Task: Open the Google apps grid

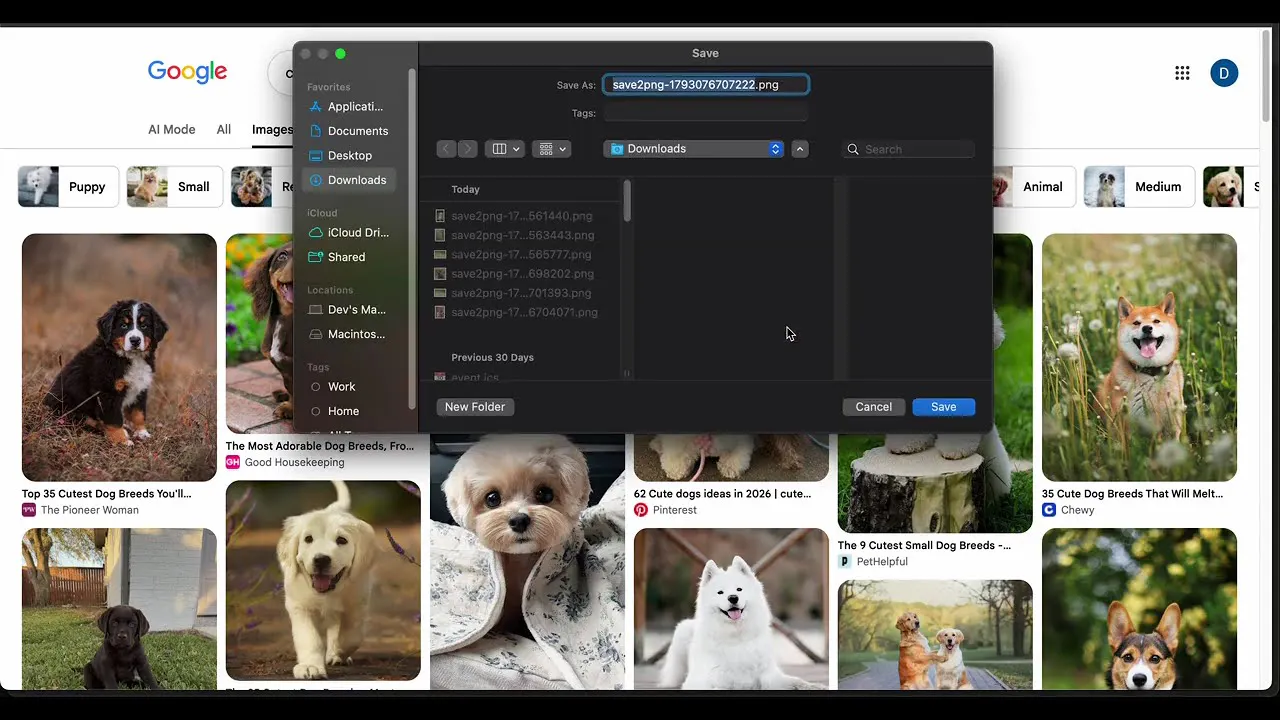Action: [1182, 73]
